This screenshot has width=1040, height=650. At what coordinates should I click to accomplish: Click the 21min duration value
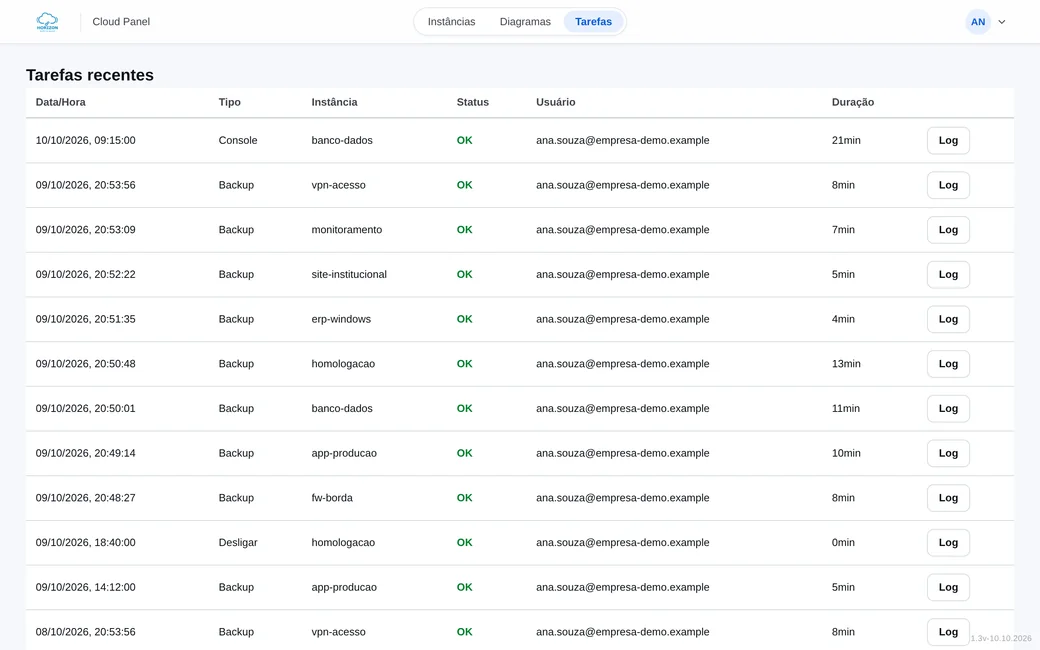(846, 141)
